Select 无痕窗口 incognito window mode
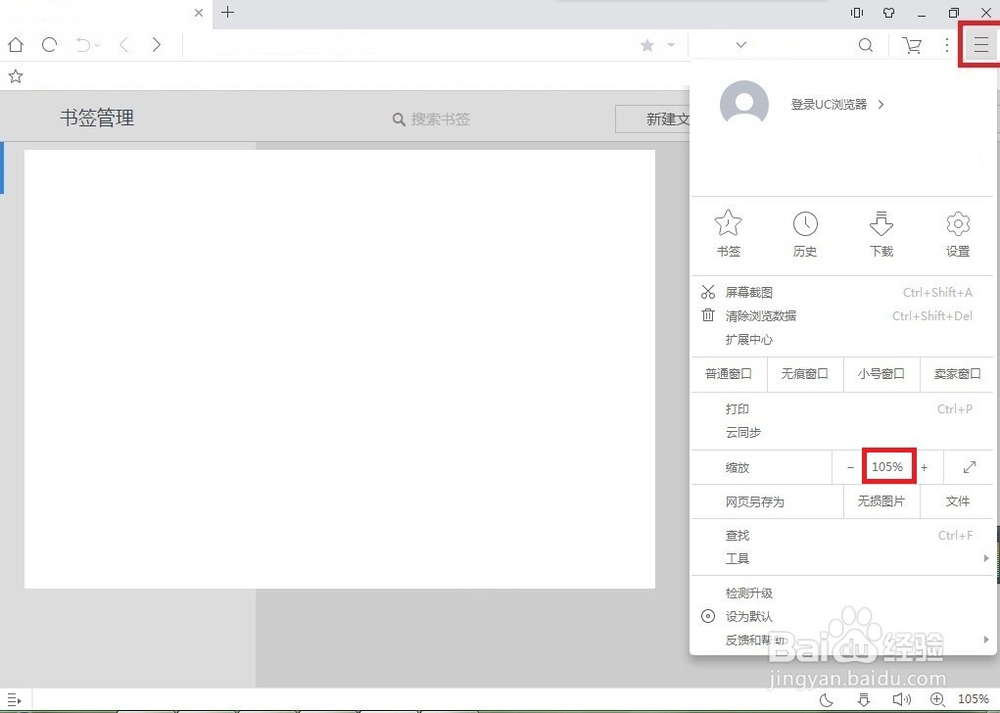 [x=805, y=374]
